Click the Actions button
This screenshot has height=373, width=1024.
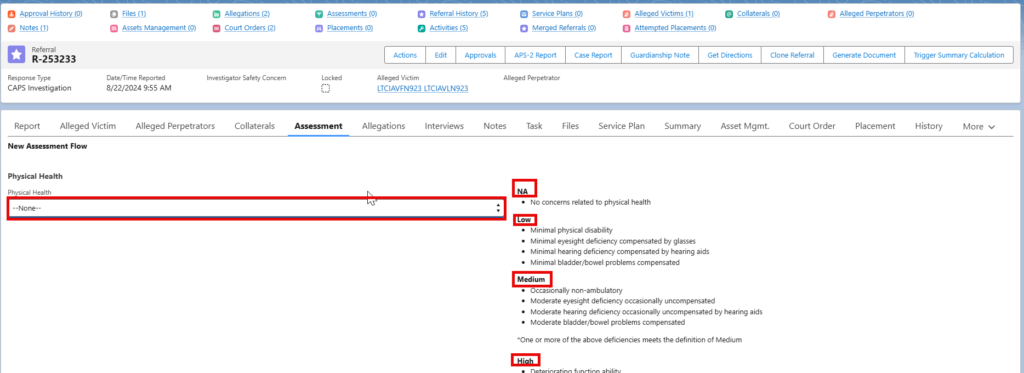(x=406, y=55)
